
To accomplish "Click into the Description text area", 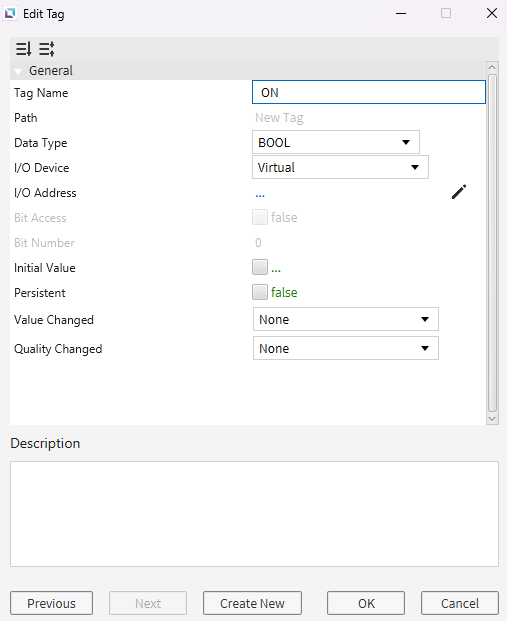I will (254, 514).
